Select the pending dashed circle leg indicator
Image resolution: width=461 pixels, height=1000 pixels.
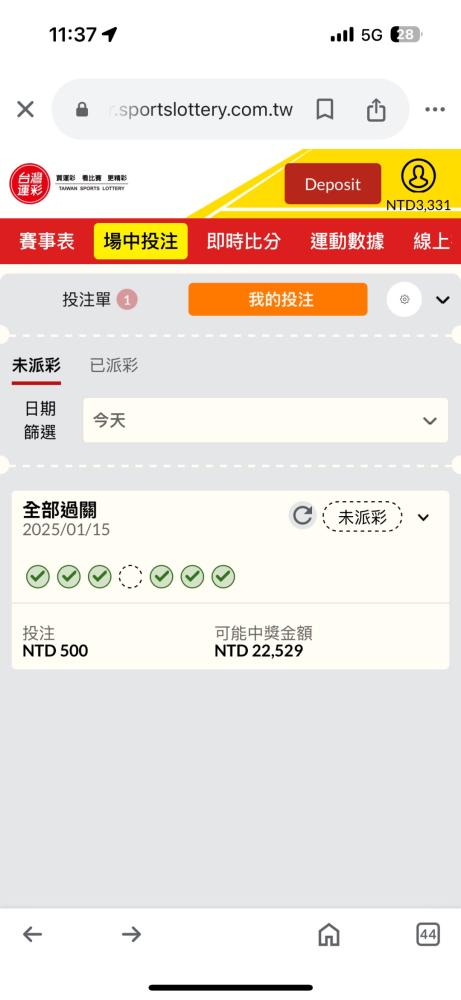131,577
